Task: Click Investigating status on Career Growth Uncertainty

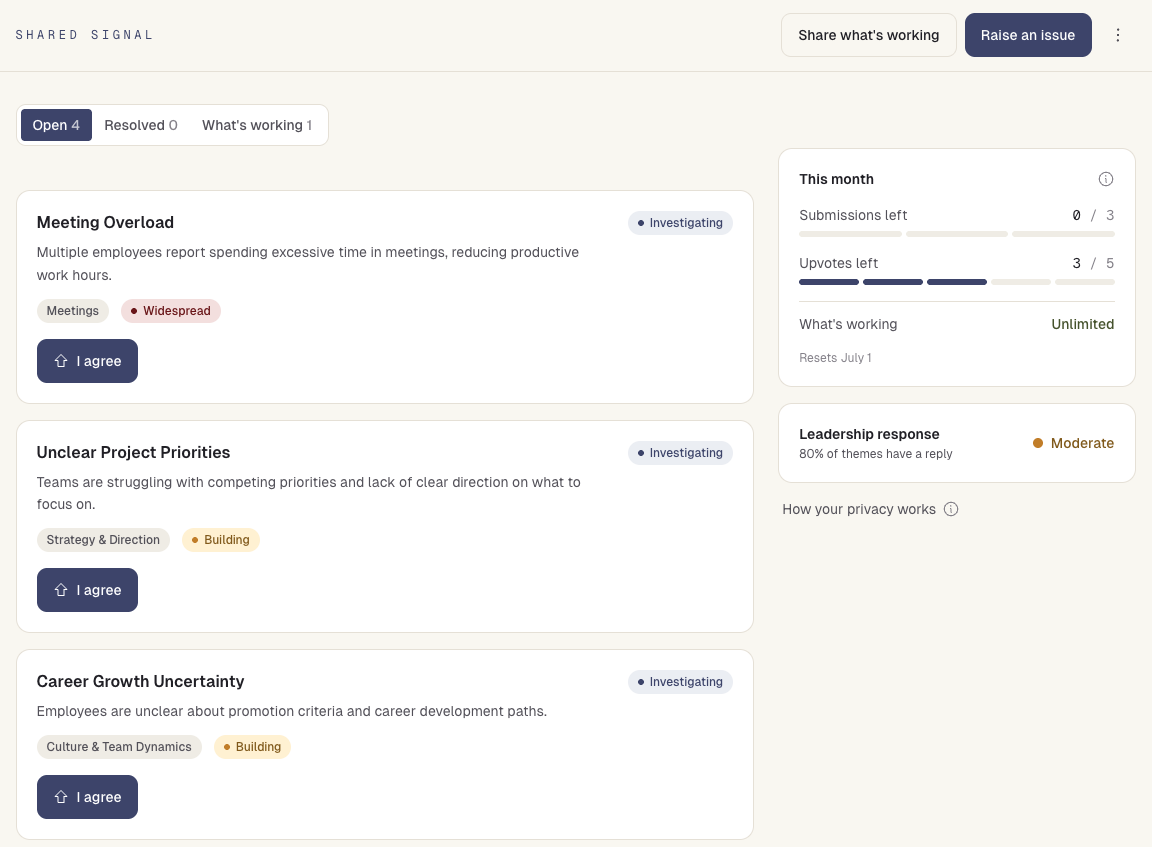Action: click(680, 682)
